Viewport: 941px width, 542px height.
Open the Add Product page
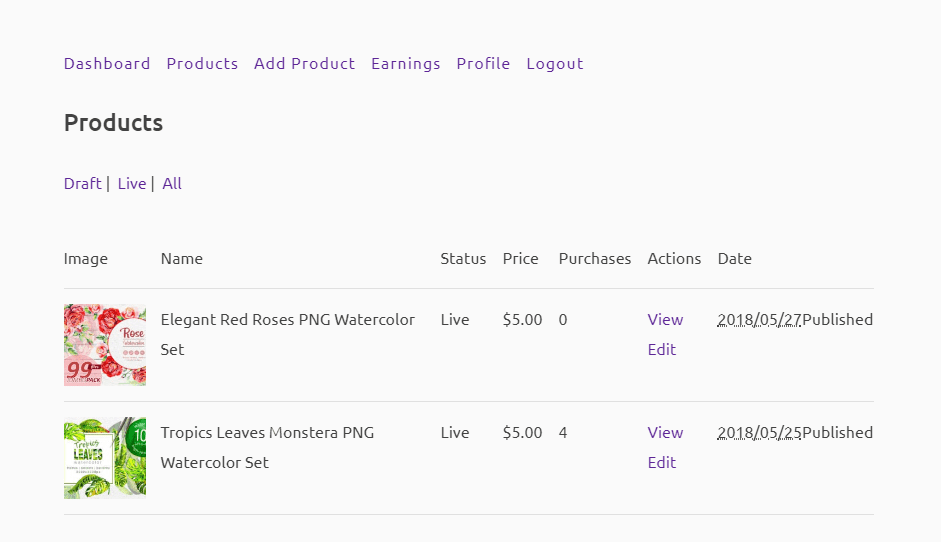click(x=304, y=64)
